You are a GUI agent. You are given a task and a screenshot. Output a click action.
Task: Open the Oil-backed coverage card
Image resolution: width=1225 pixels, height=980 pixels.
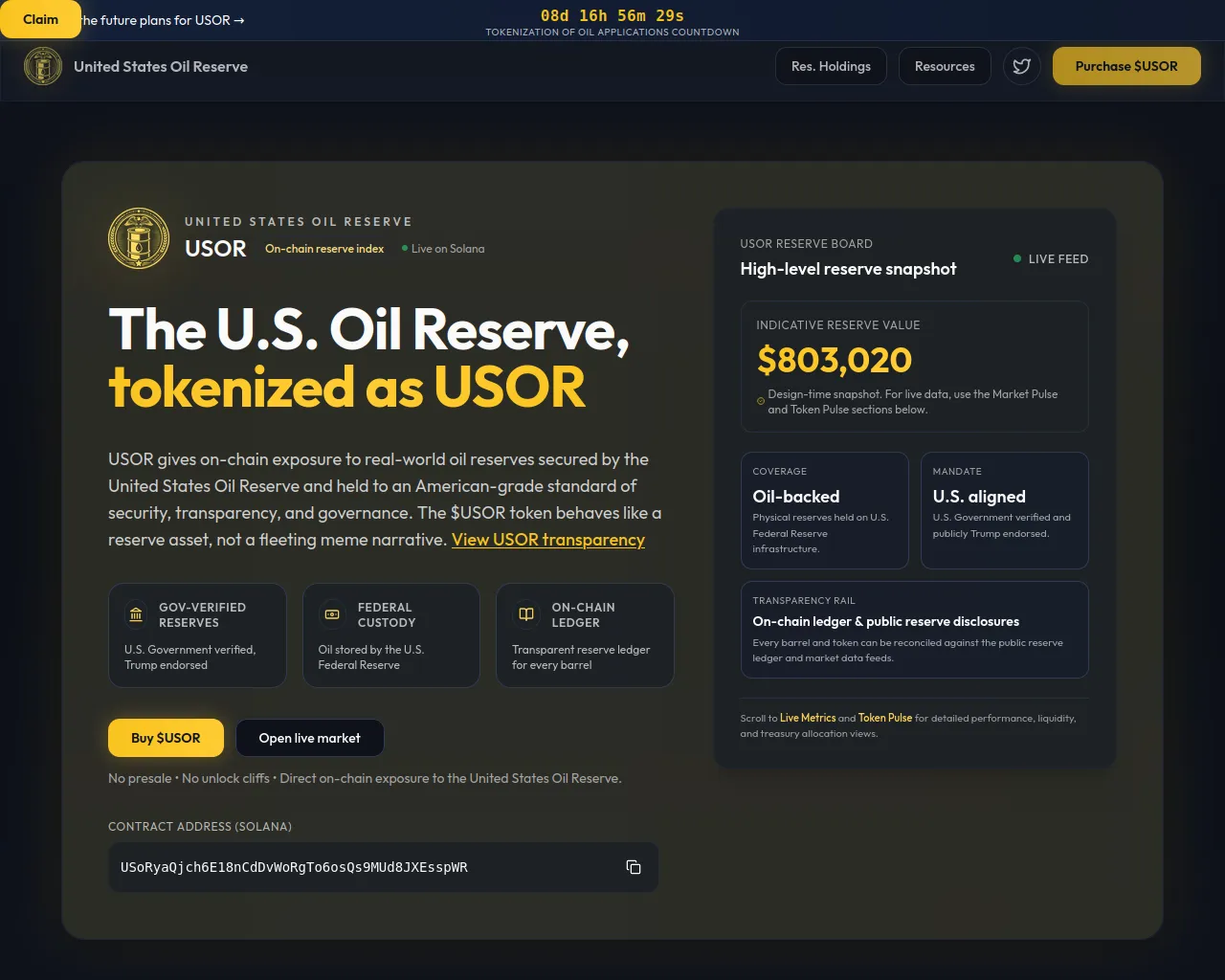825,510
